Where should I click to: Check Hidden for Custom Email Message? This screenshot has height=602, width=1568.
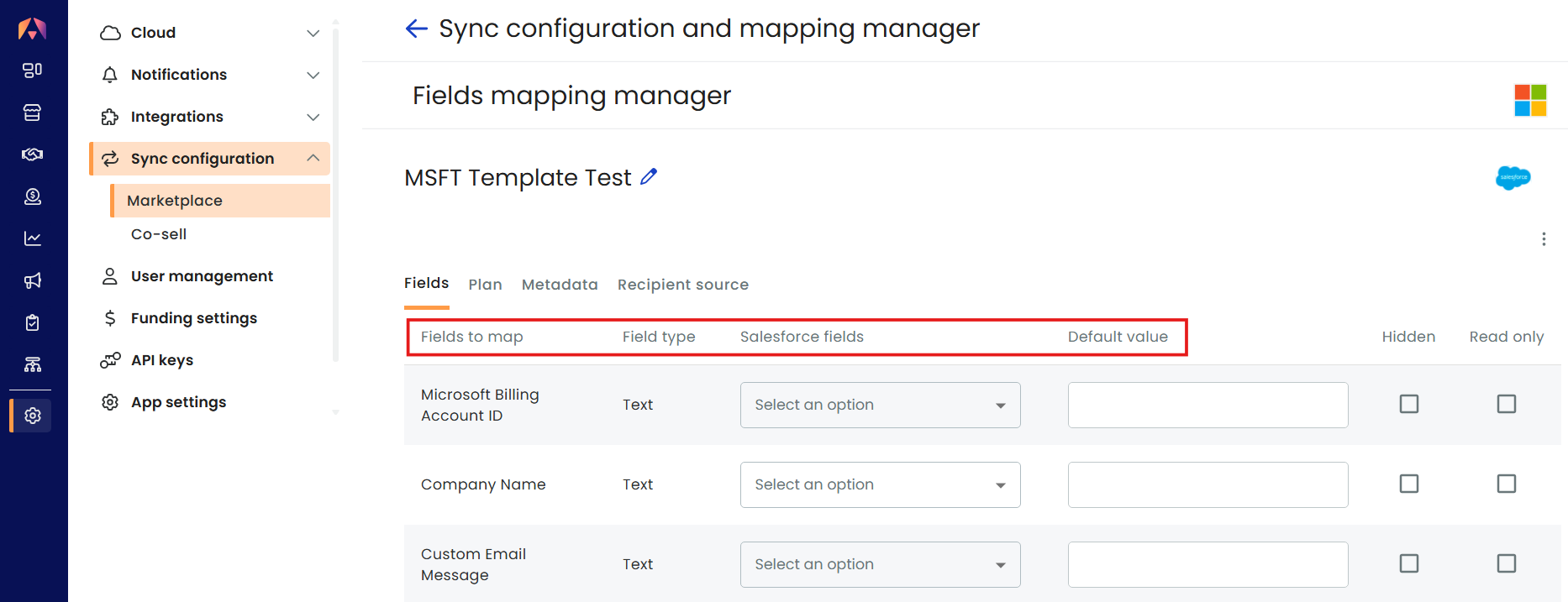pos(1409,563)
